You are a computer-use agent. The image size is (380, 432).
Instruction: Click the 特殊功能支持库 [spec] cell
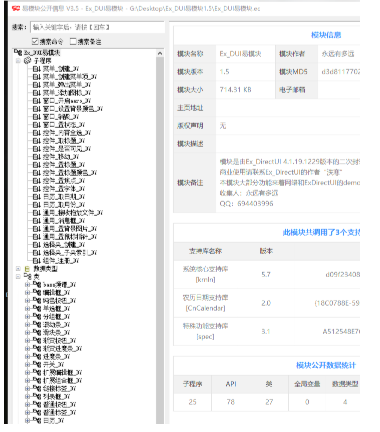pos(205,331)
